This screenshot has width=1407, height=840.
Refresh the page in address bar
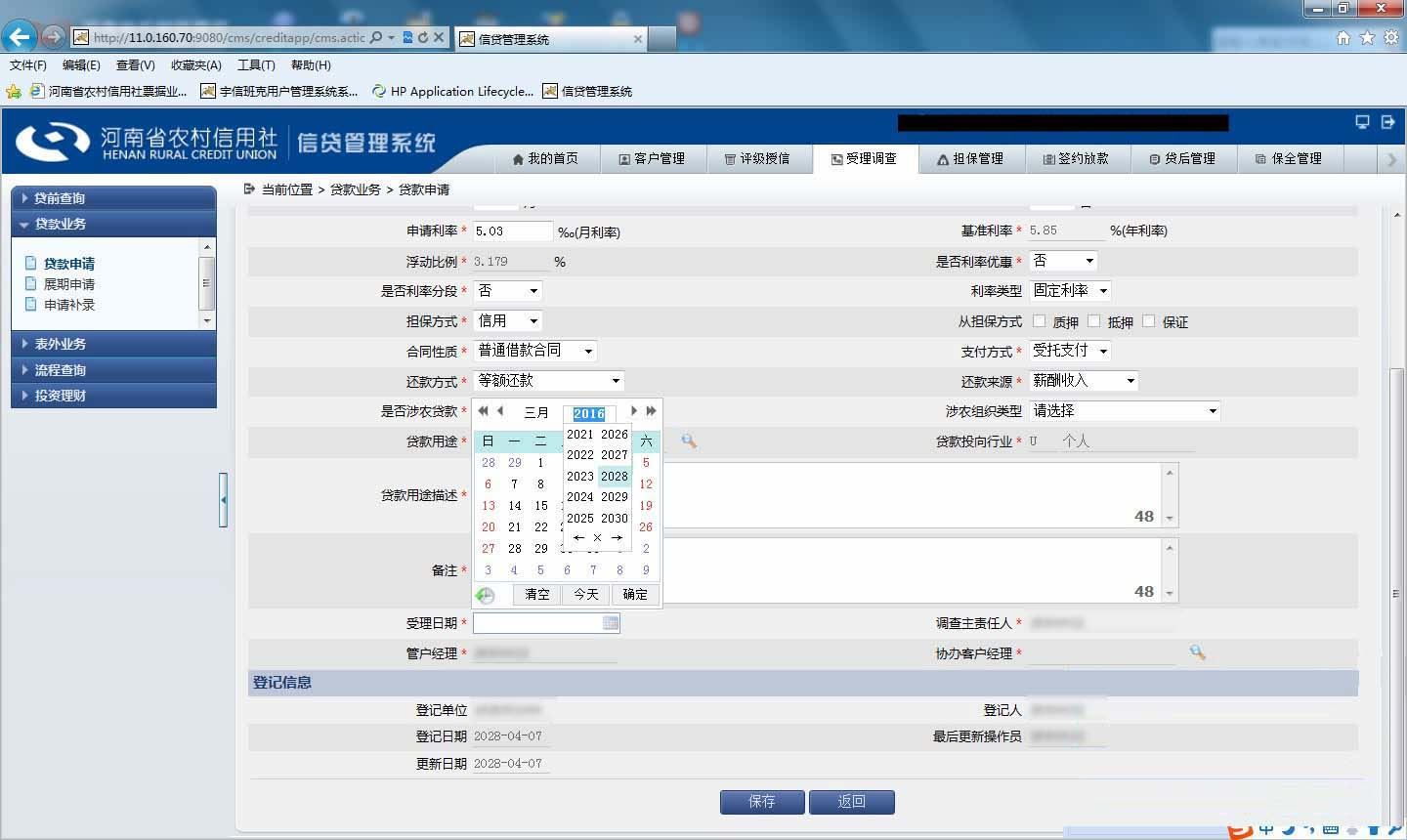423,37
